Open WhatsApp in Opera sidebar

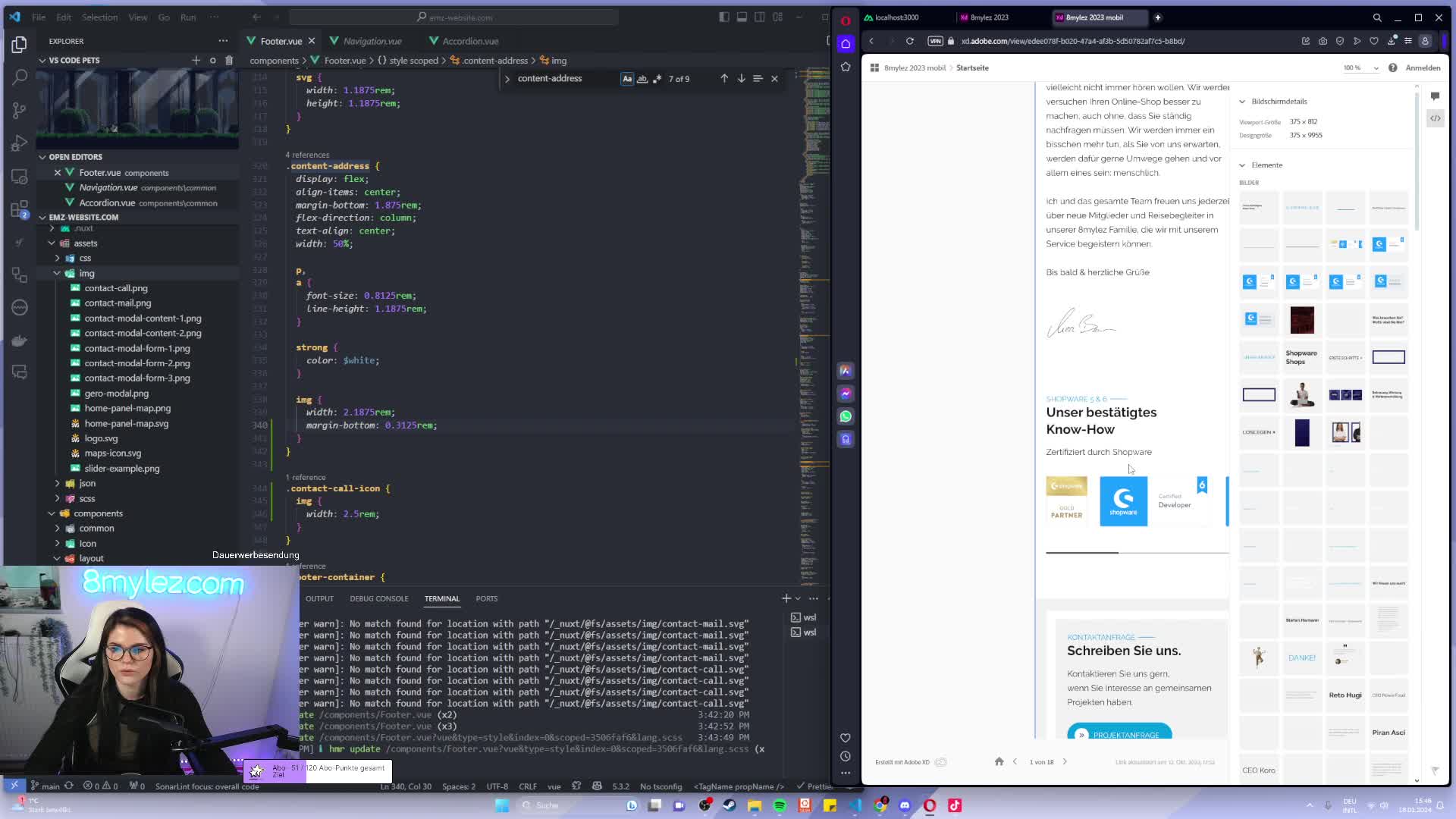click(846, 417)
